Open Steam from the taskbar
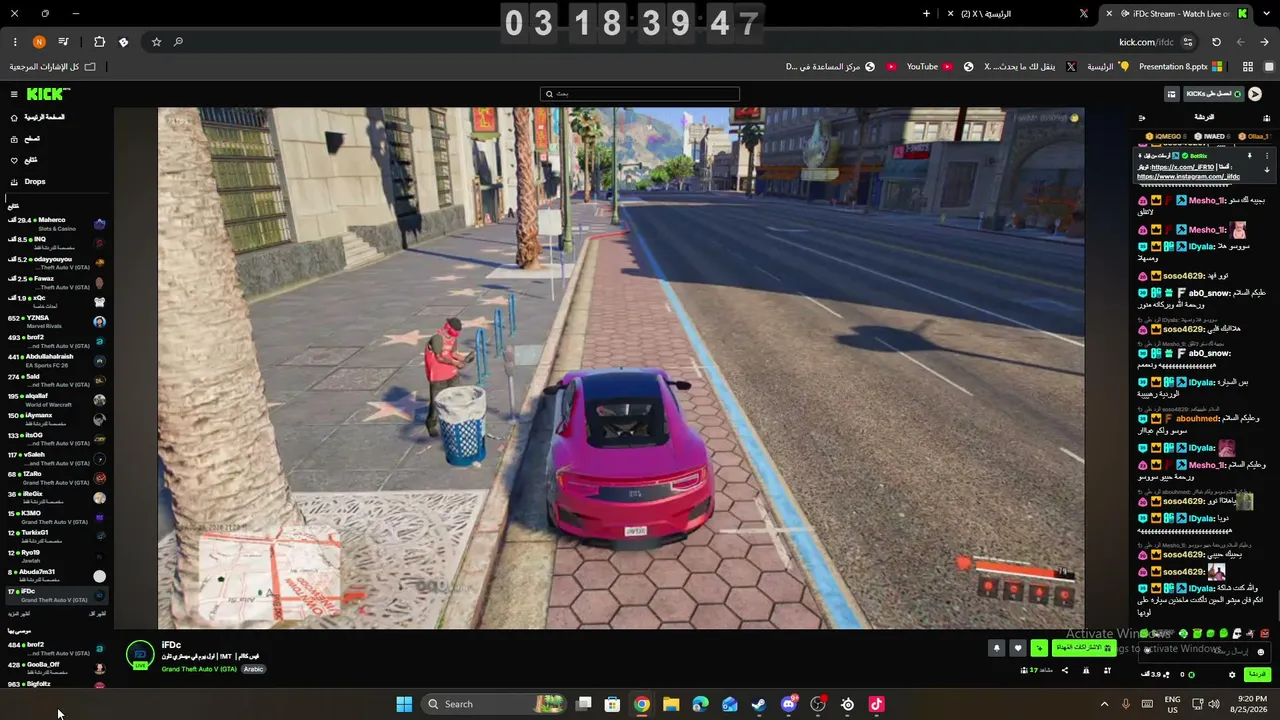The width and height of the screenshot is (1280, 720). (x=759, y=704)
